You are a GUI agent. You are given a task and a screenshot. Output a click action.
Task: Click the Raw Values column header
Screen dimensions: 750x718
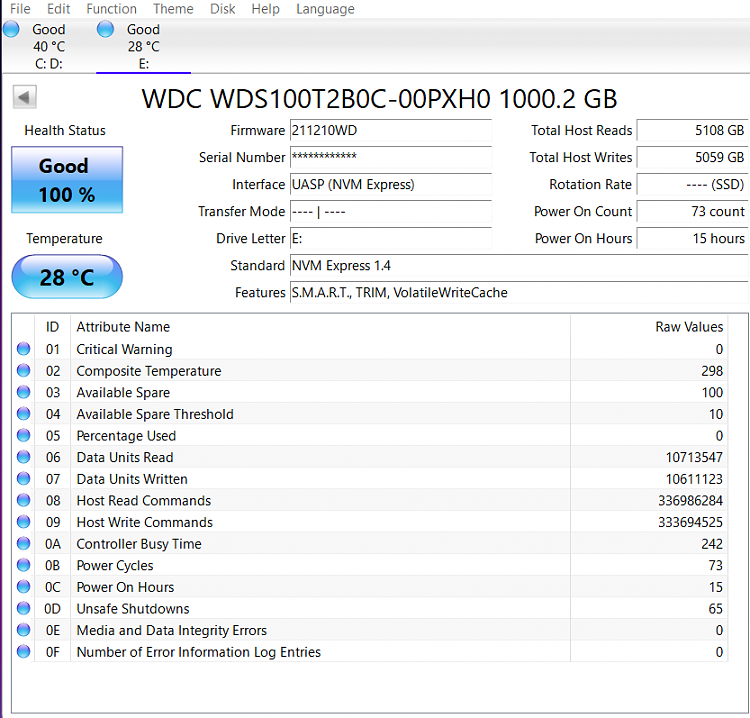point(649,327)
